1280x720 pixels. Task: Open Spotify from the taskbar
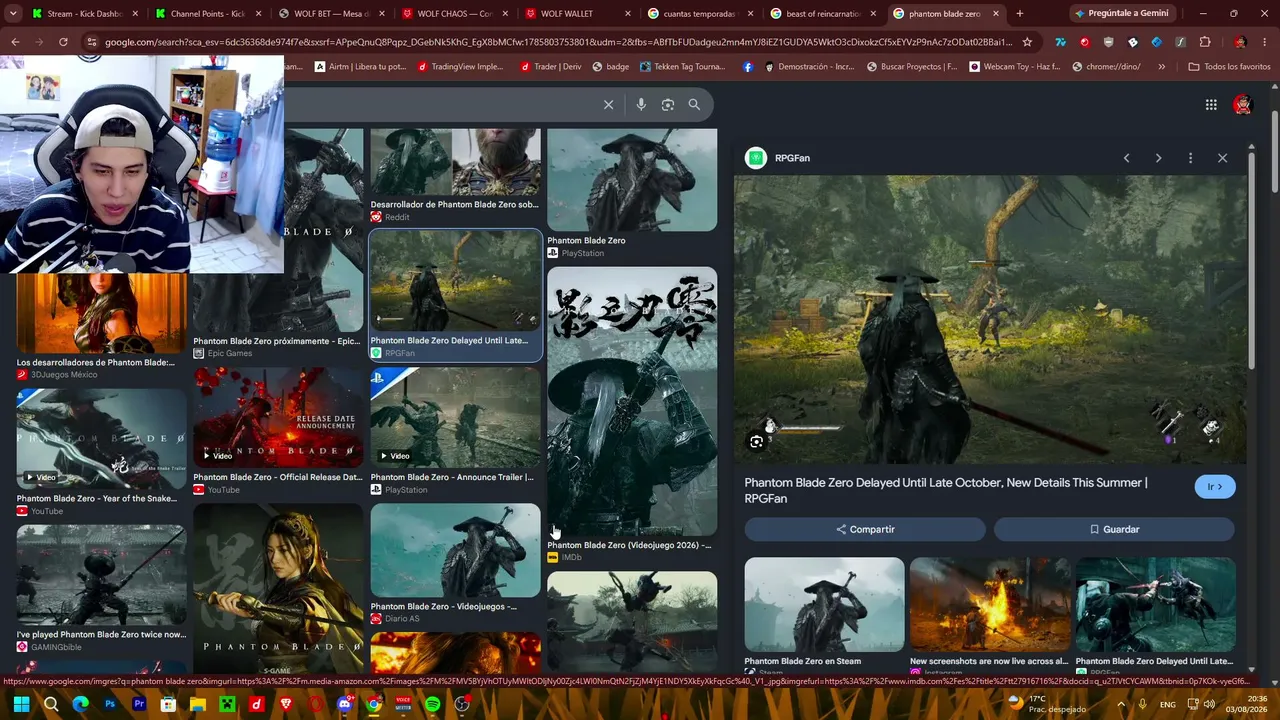[432, 704]
